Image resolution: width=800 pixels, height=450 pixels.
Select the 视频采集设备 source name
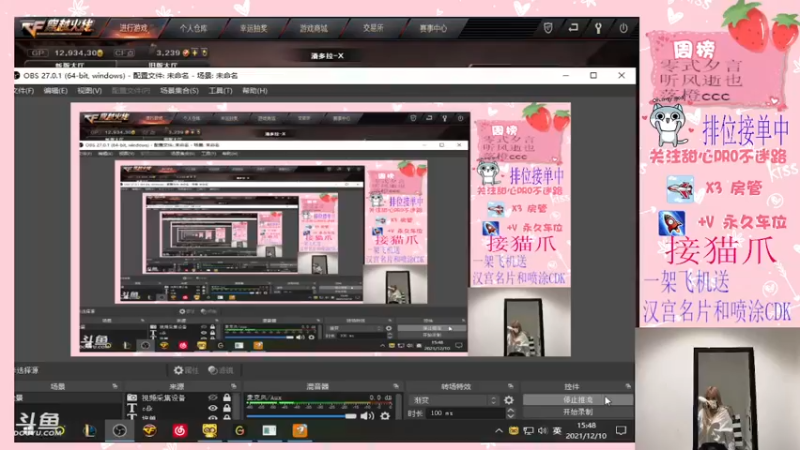(163, 397)
